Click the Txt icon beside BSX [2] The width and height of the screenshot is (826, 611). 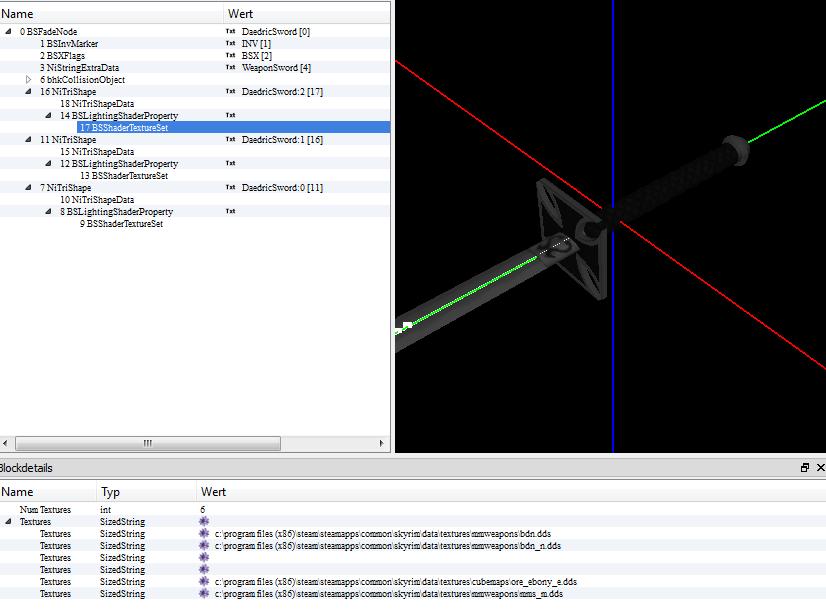pyautogui.click(x=230, y=56)
